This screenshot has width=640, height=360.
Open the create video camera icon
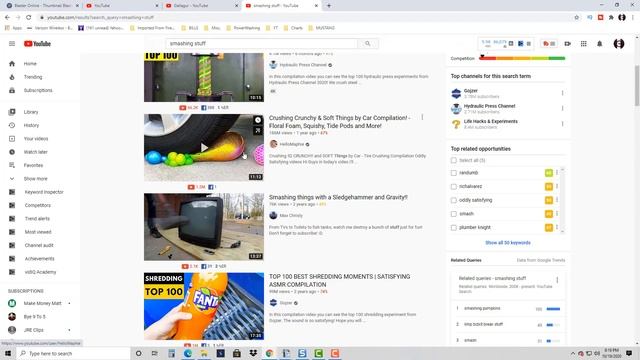point(568,44)
